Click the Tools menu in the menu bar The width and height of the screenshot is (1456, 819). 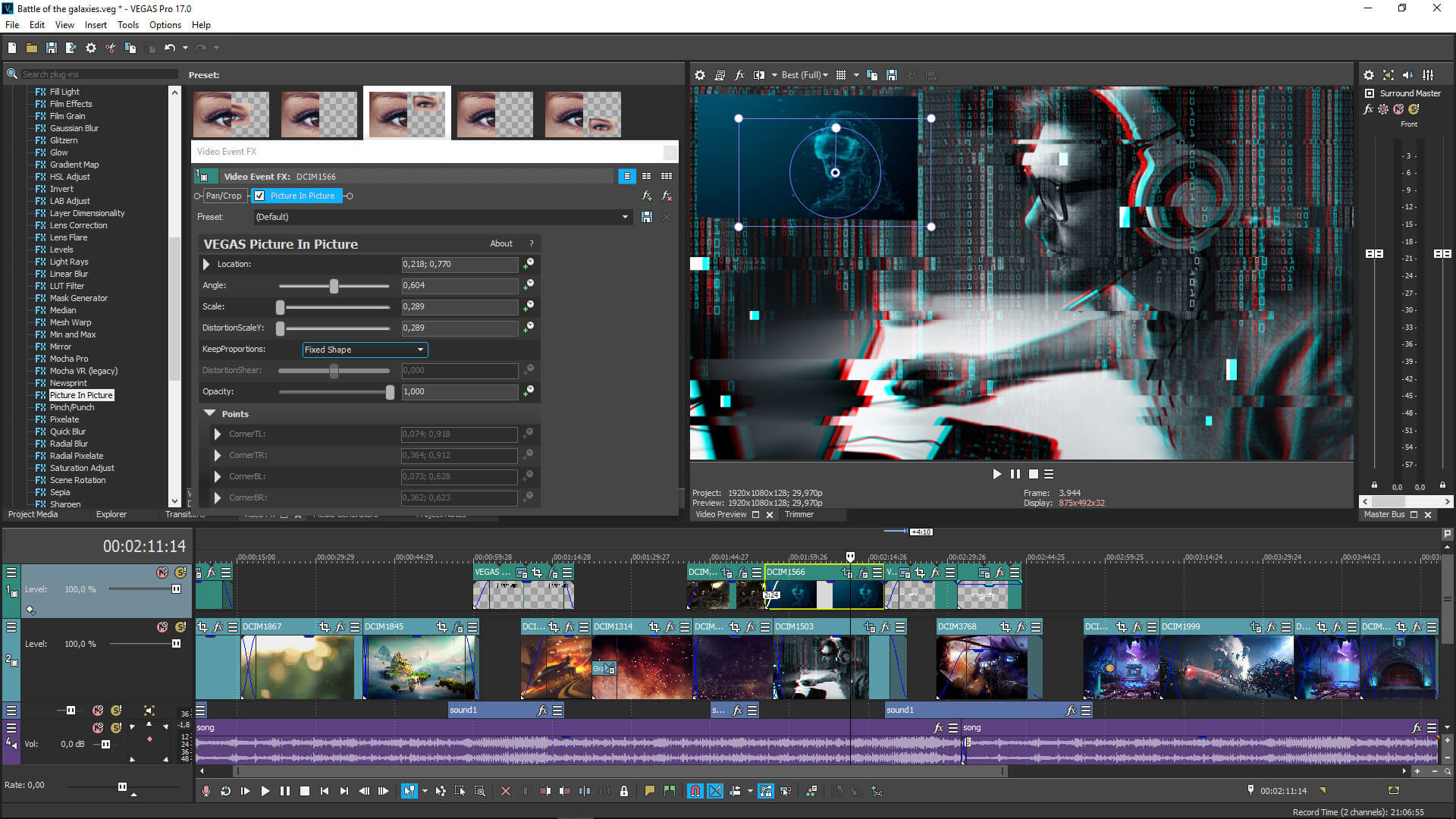[127, 24]
